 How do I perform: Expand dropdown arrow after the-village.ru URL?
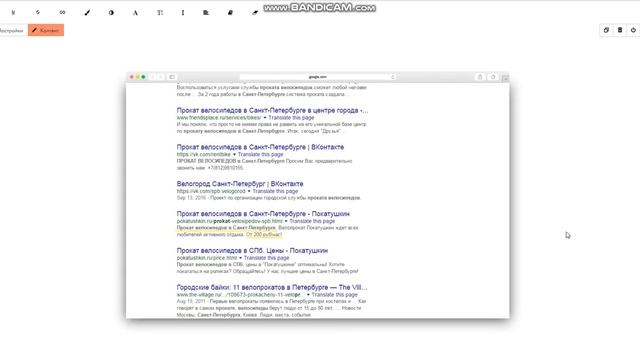click(308, 295)
